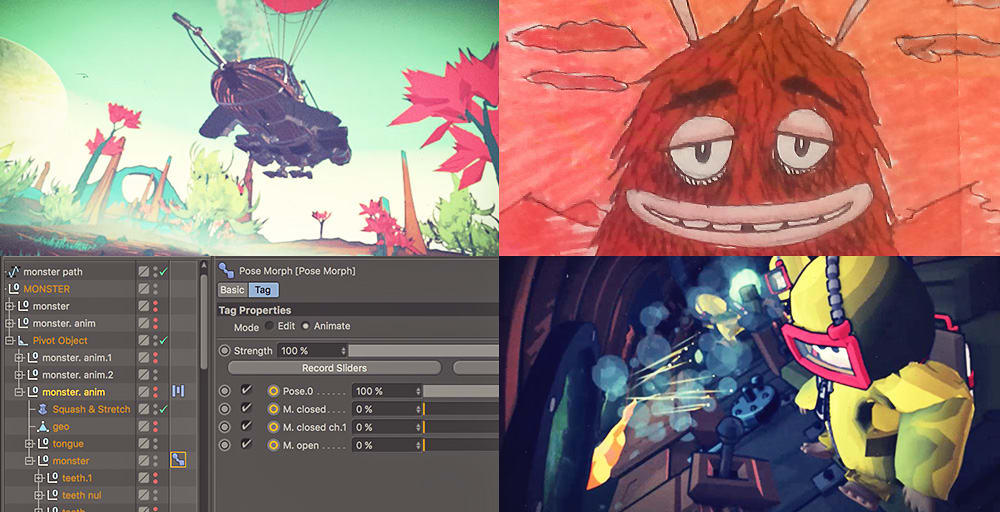Collapse the yellow selected monster. anim group

18,393
